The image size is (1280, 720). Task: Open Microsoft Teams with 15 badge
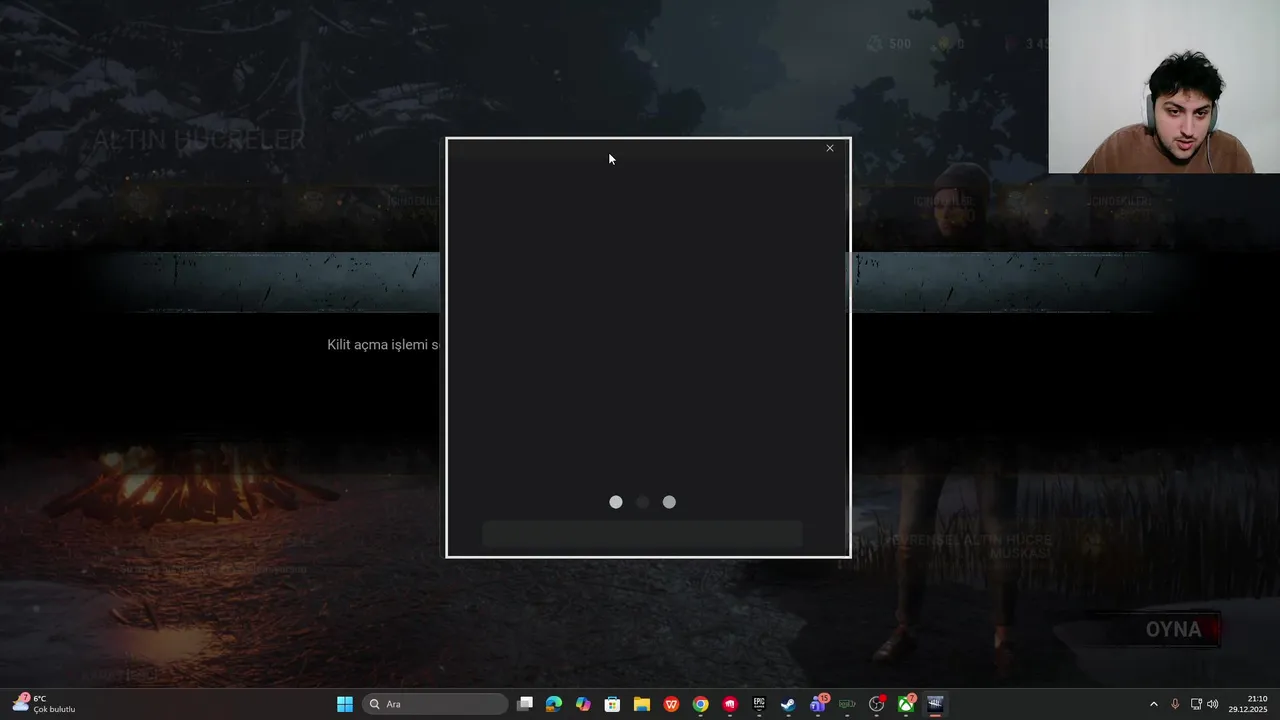click(x=818, y=704)
